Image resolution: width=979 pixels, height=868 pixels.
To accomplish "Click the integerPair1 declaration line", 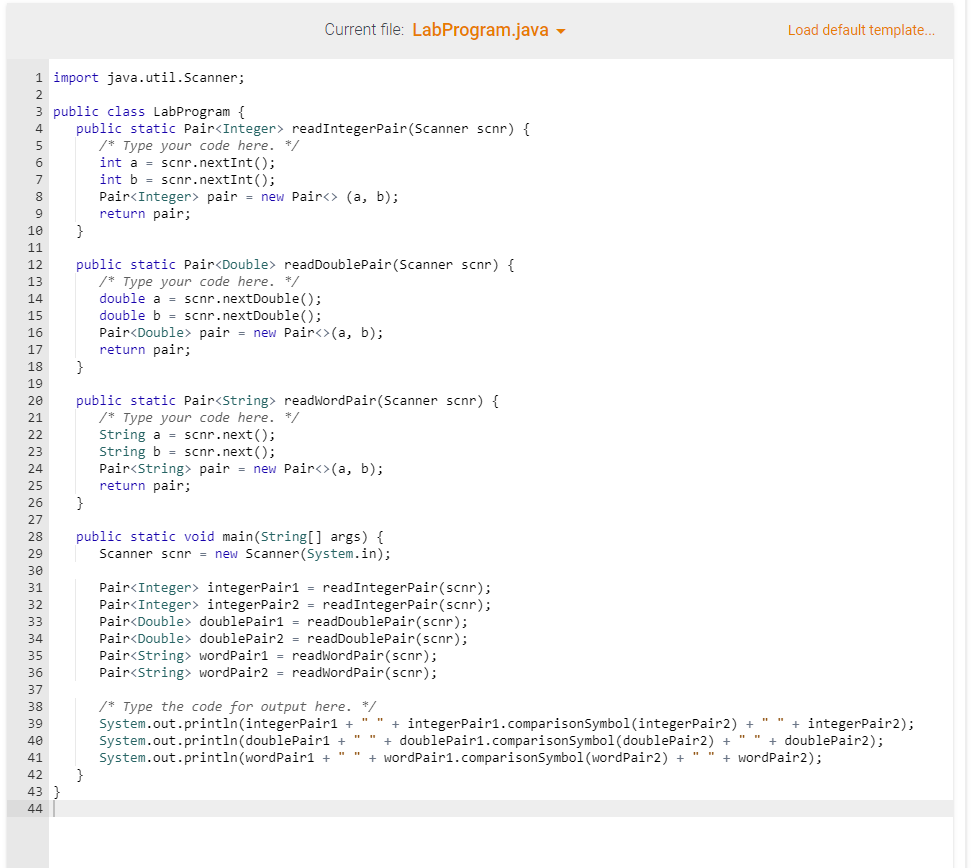I will click(295, 588).
